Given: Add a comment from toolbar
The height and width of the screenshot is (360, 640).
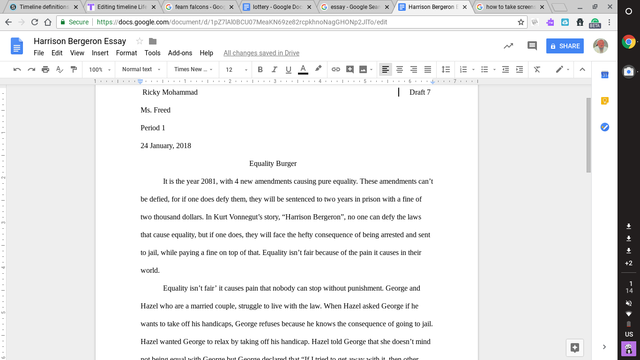Looking at the screenshot, I should click(350, 70).
